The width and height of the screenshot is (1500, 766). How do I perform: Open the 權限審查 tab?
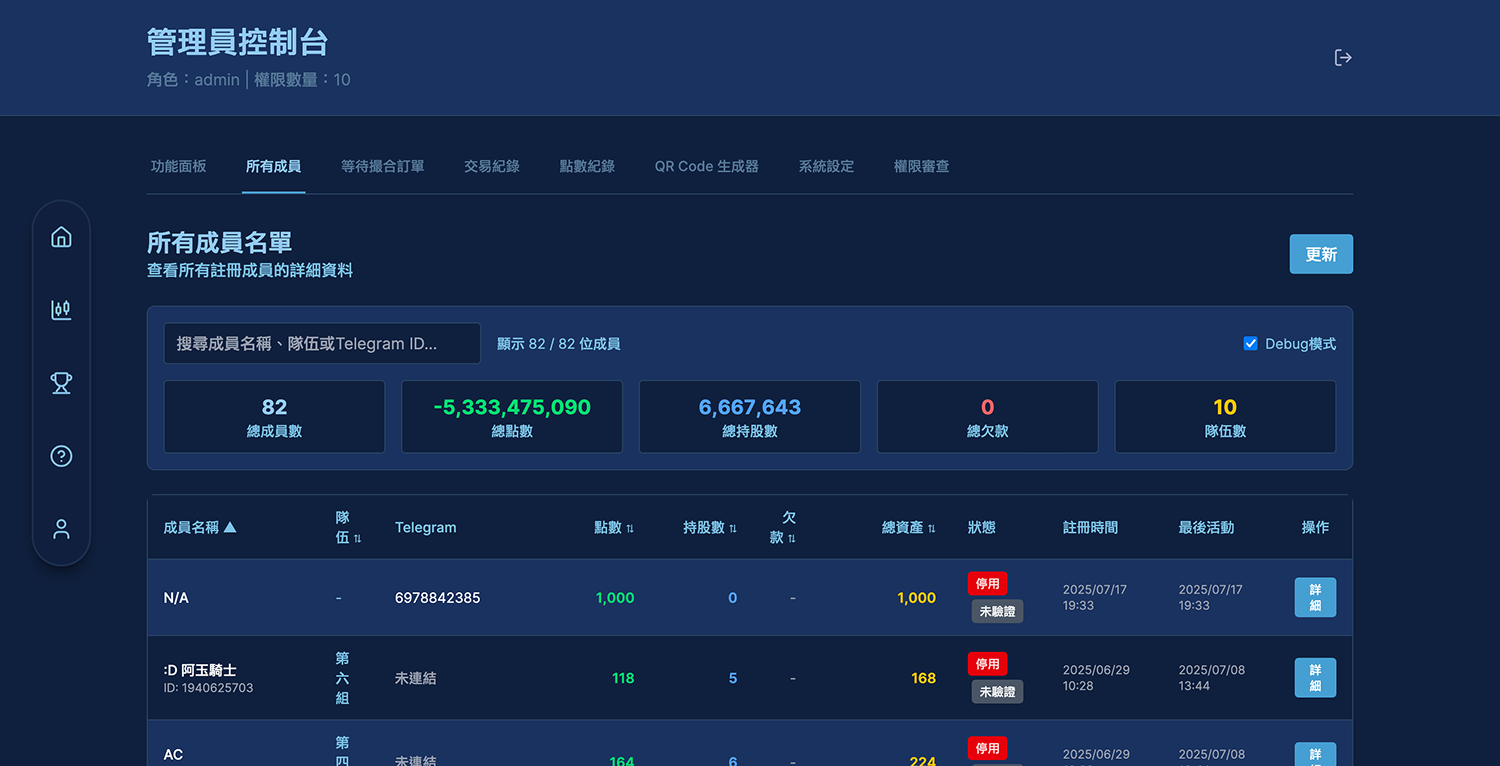click(922, 166)
